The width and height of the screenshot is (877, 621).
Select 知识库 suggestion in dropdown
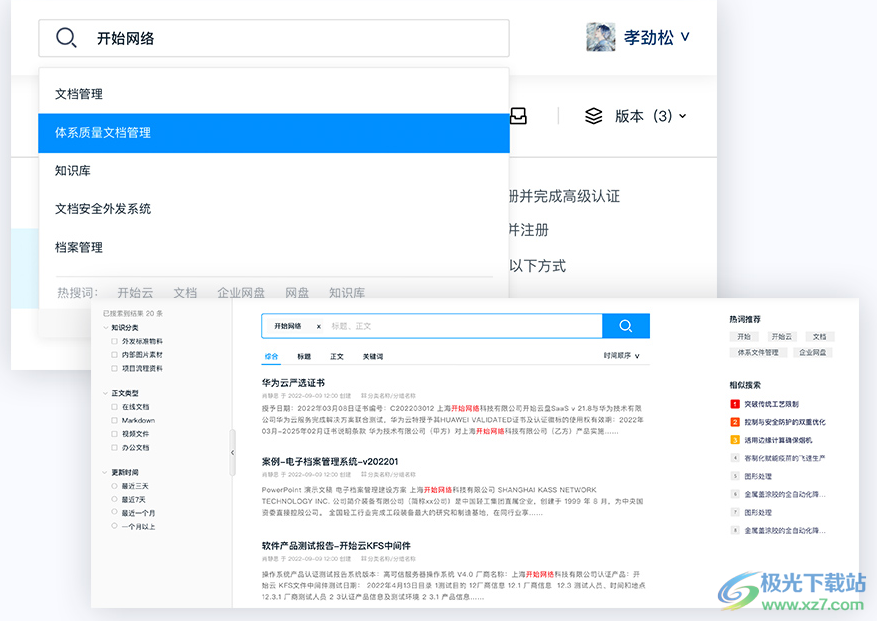[274, 171]
